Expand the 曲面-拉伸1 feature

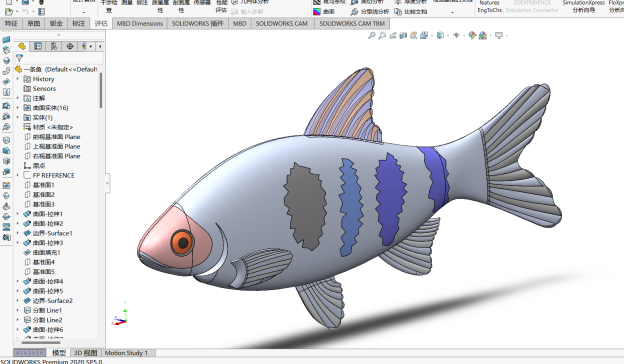click(18, 214)
